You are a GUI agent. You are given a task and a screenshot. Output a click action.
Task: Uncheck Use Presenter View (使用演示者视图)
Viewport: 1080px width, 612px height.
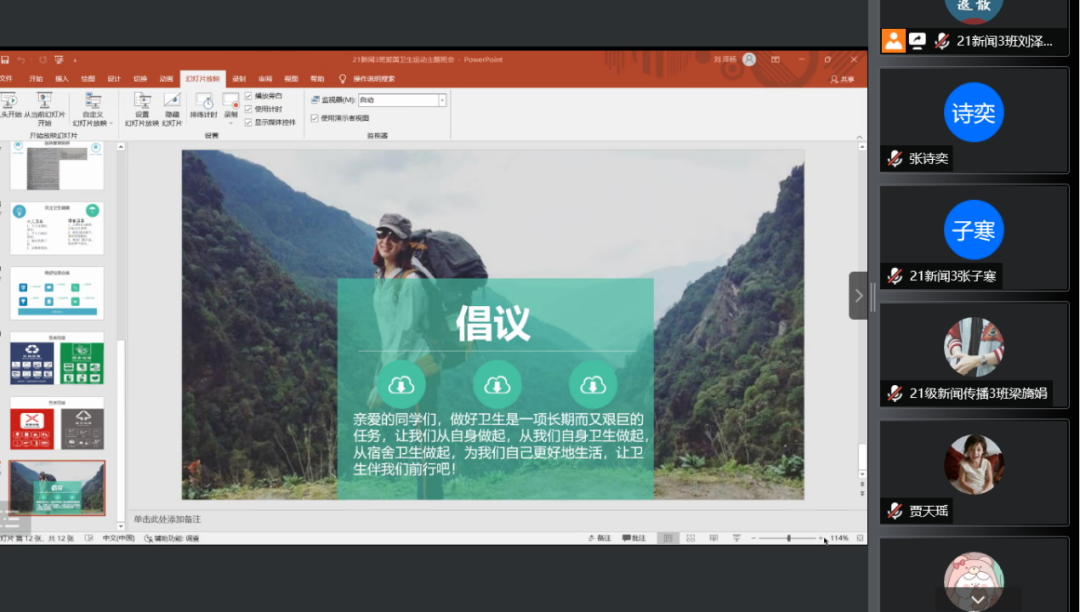click(315, 116)
